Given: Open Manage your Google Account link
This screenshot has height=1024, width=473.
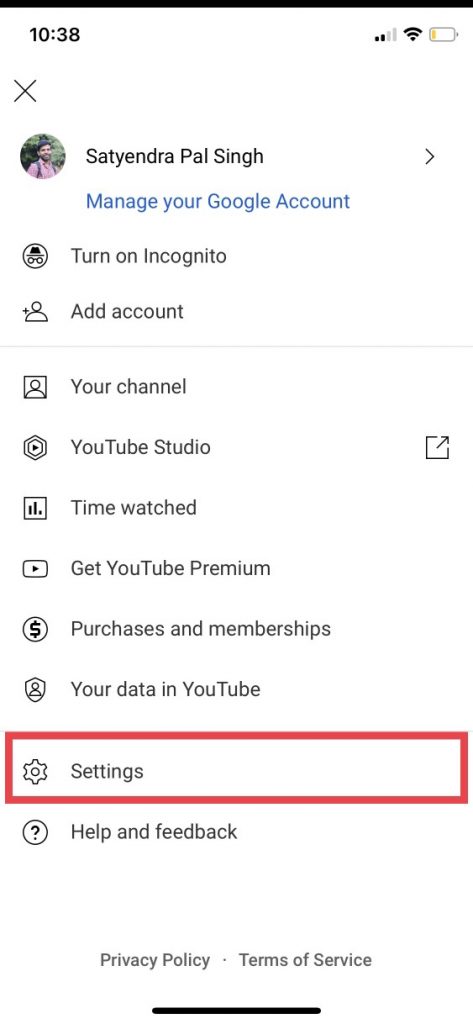Looking at the screenshot, I should [x=218, y=201].
